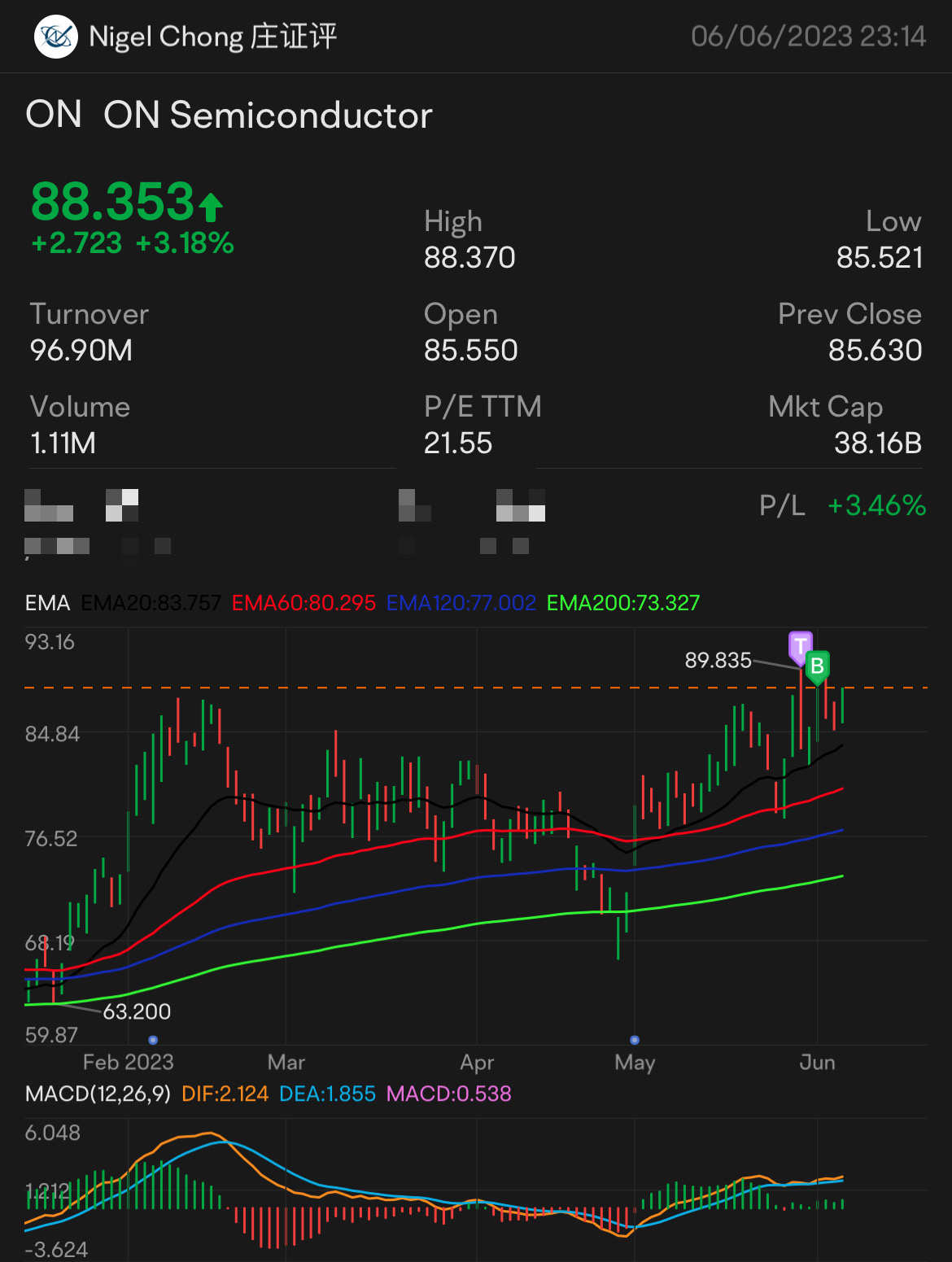Tap the P/E TTM value 21.55

point(458,443)
